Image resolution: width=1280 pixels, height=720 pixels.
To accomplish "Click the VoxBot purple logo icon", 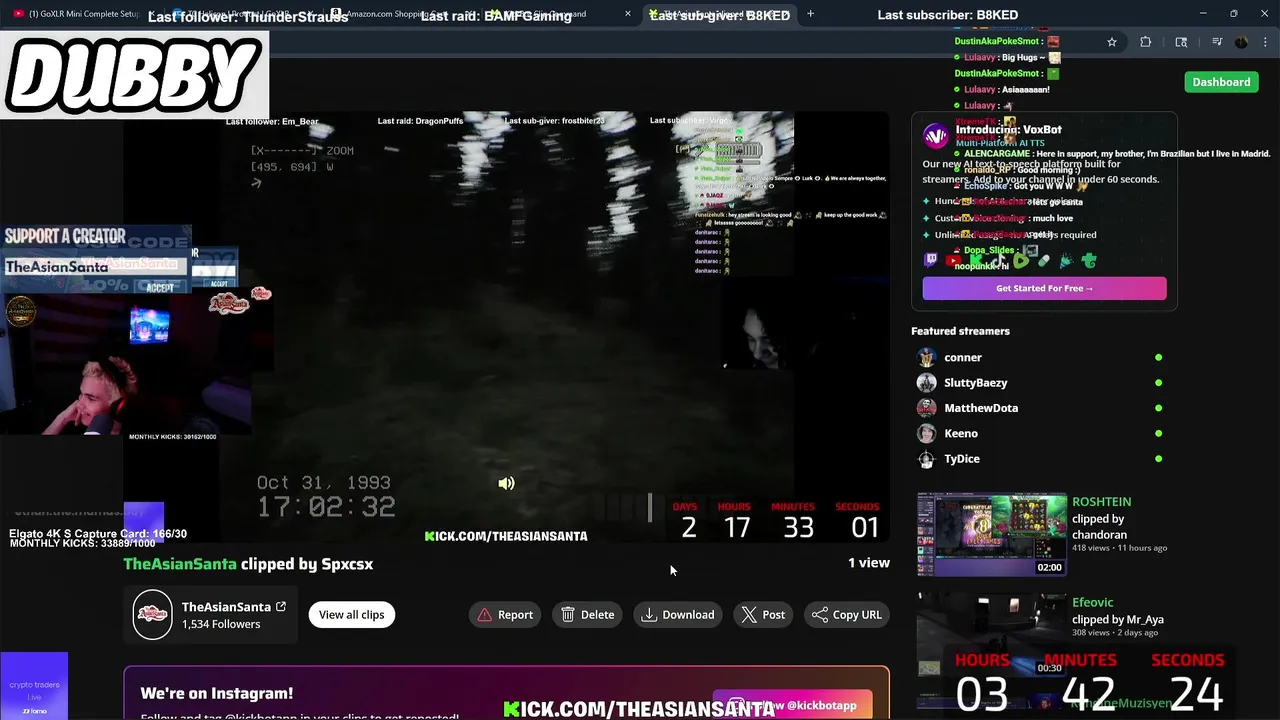I will point(935,136).
